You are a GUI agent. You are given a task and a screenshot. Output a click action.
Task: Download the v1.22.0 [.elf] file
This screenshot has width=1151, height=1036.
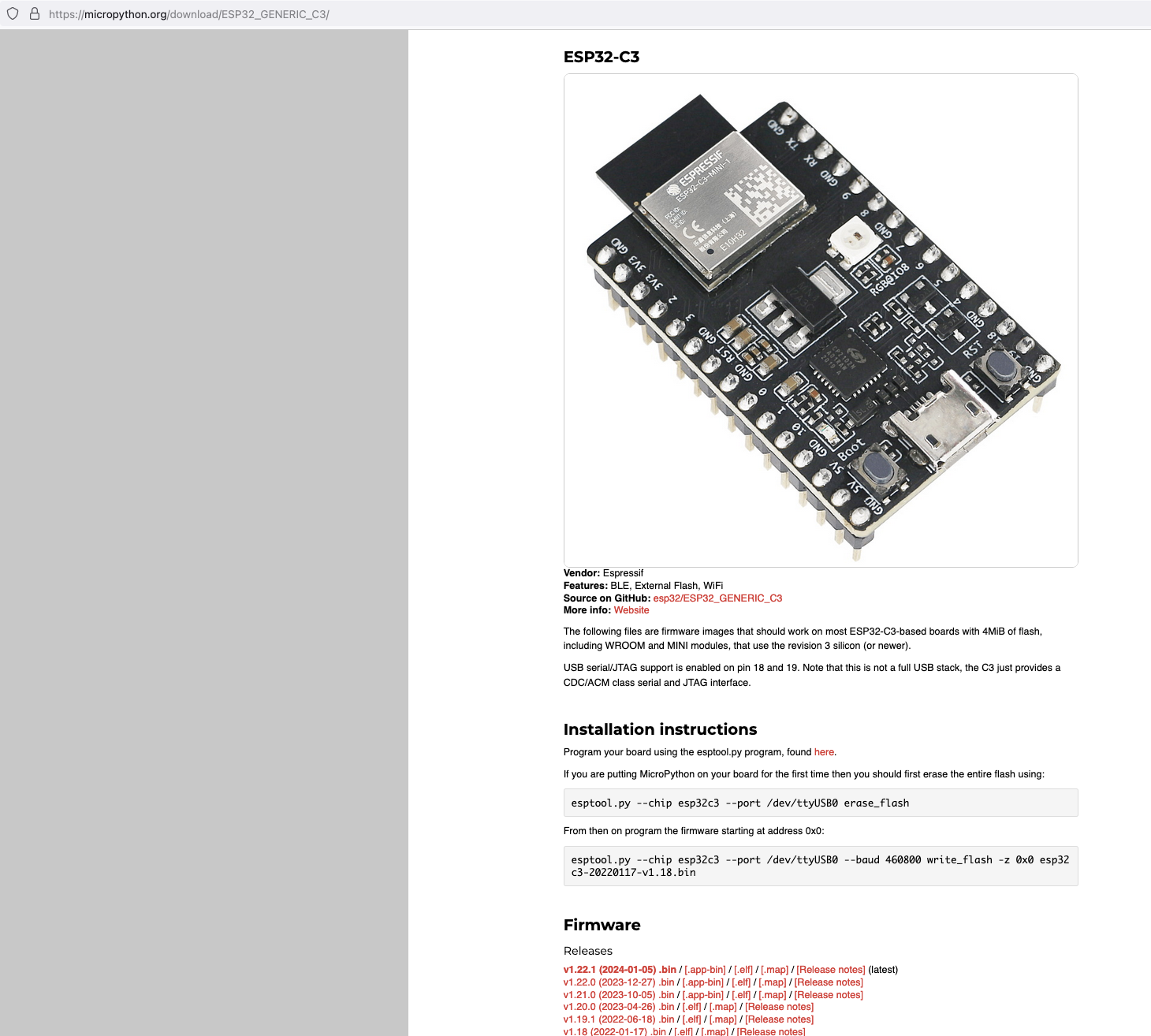coord(741,982)
